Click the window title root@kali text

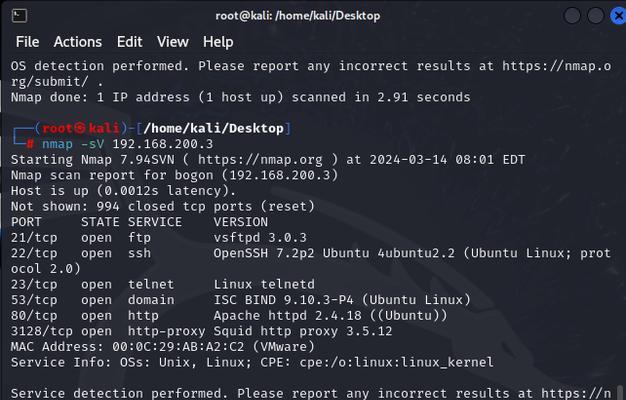click(297, 16)
